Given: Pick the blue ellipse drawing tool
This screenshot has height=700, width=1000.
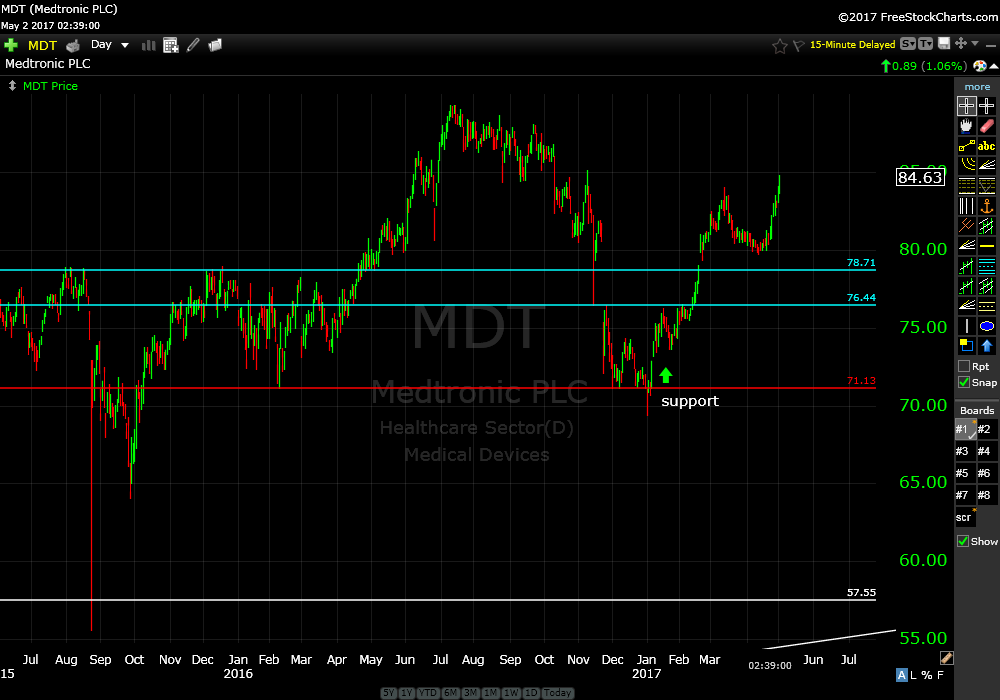Looking at the screenshot, I should (x=987, y=326).
